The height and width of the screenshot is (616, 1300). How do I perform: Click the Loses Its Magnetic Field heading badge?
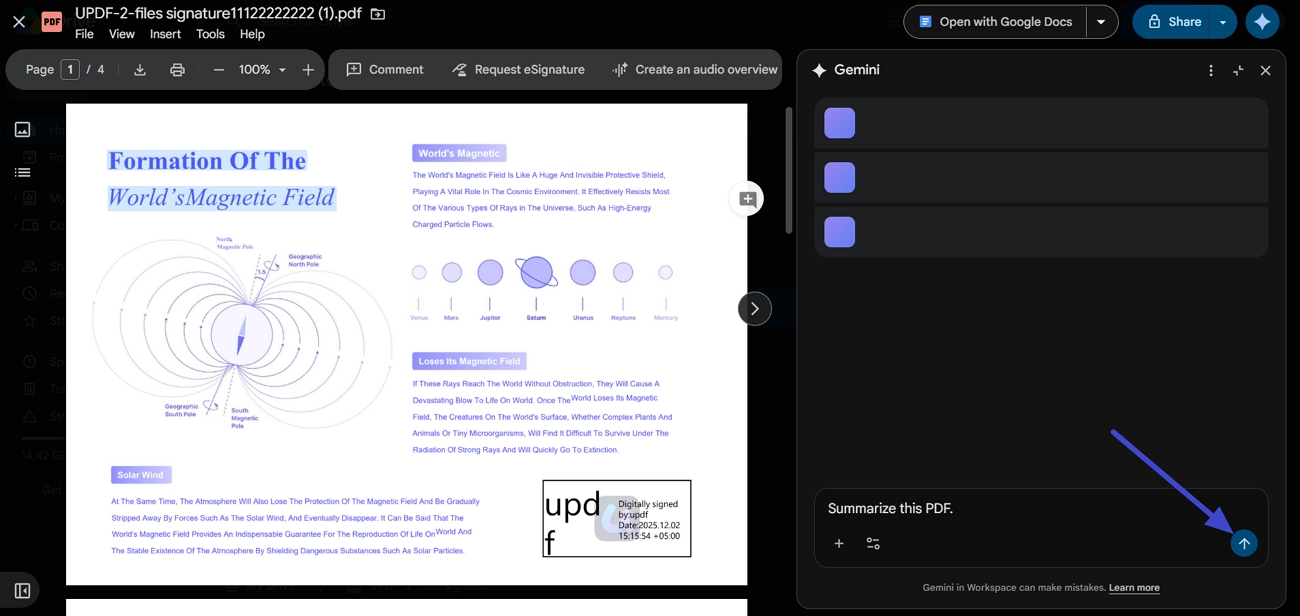click(x=469, y=361)
